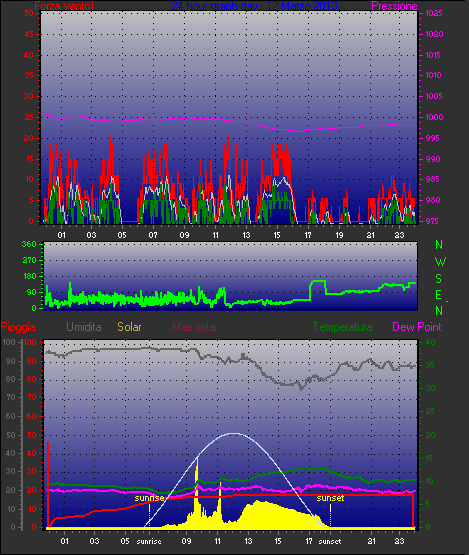Click the 24 hour graph day title
Viewport: 469px width, 555px height.
[x=254, y=5]
